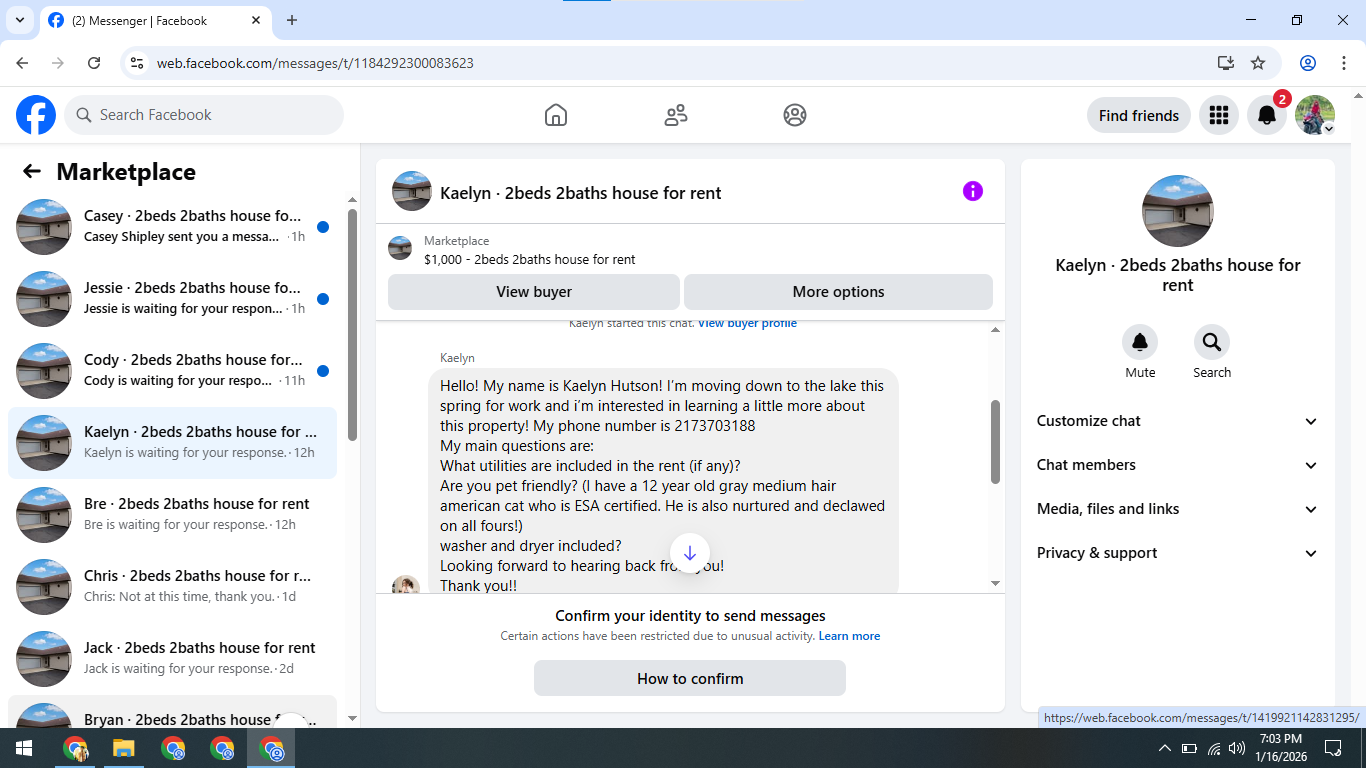This screenshot has height=768, width=1366.
Task: Click the listing thumbnail in chat header
Action: click(412, 191)
